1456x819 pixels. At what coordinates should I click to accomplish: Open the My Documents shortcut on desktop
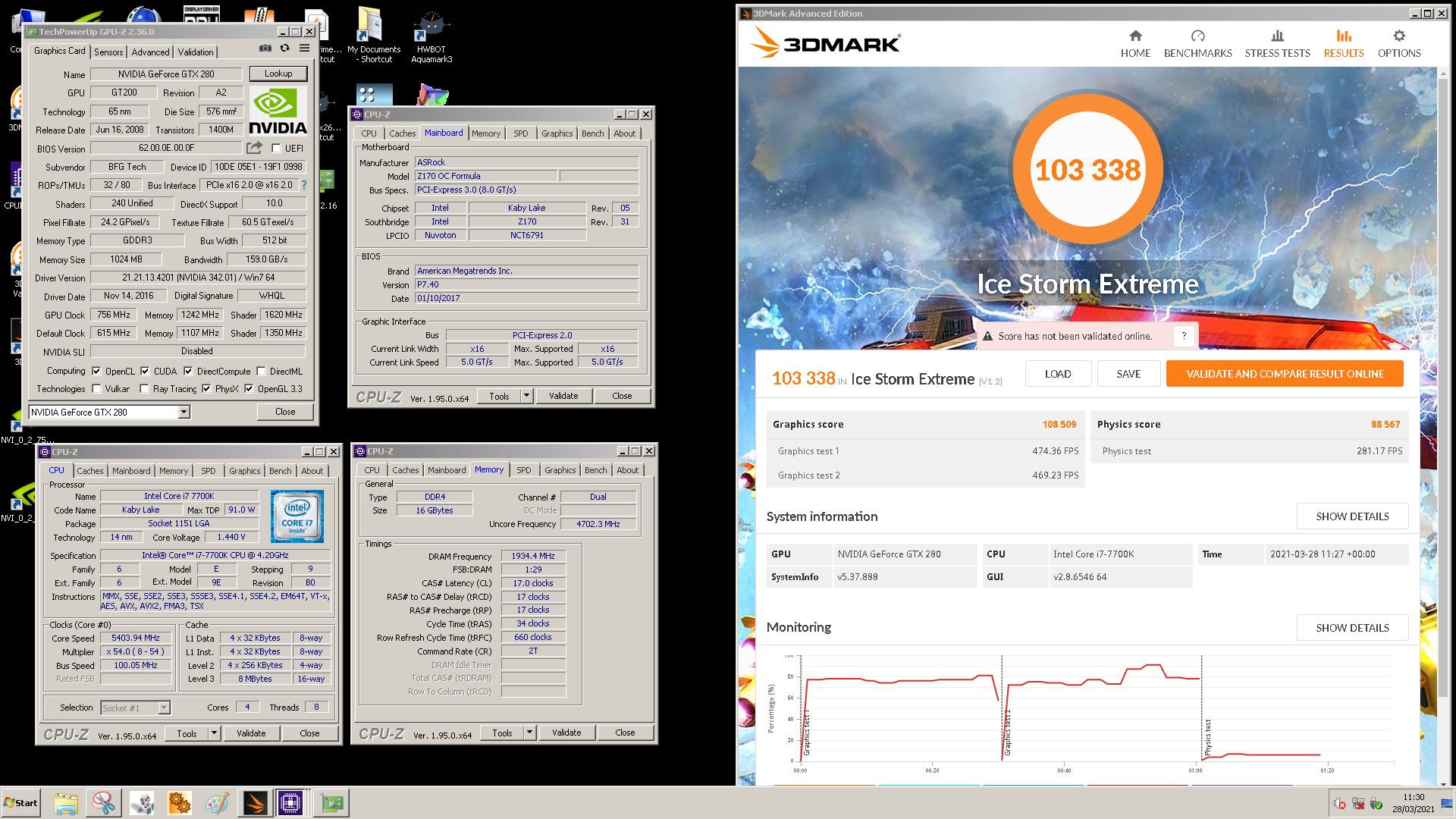click(x=373, y=34)
